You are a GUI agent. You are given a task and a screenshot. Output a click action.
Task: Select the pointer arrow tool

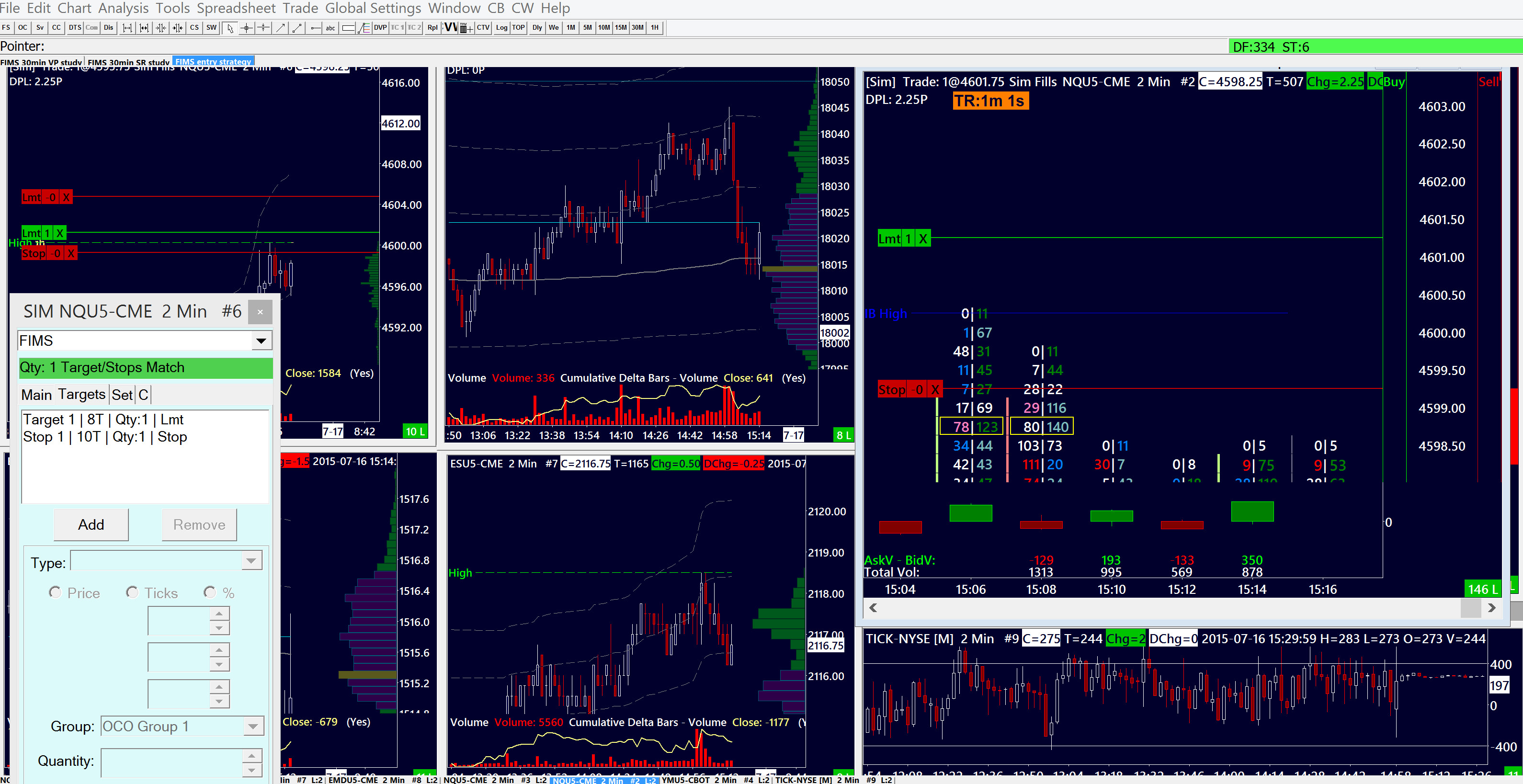230,28
